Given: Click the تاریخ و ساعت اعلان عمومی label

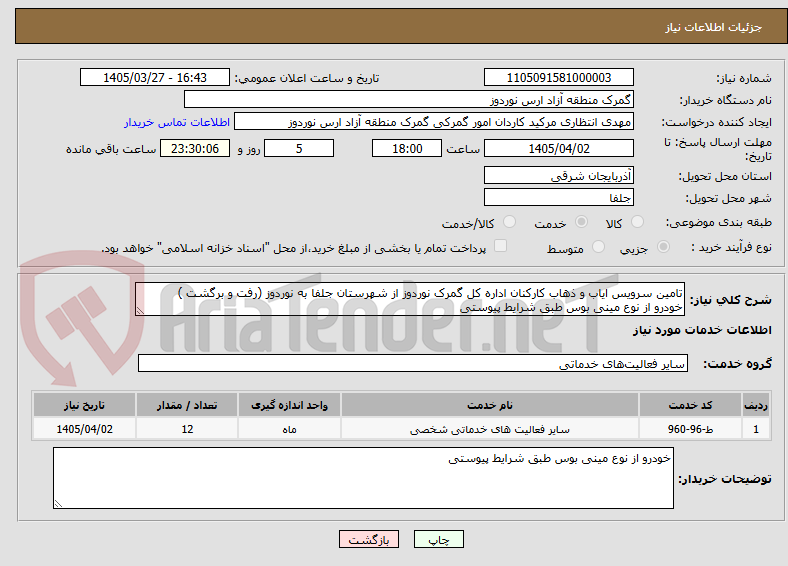Looking at the screenshot, I should click(x=307, y=78).
